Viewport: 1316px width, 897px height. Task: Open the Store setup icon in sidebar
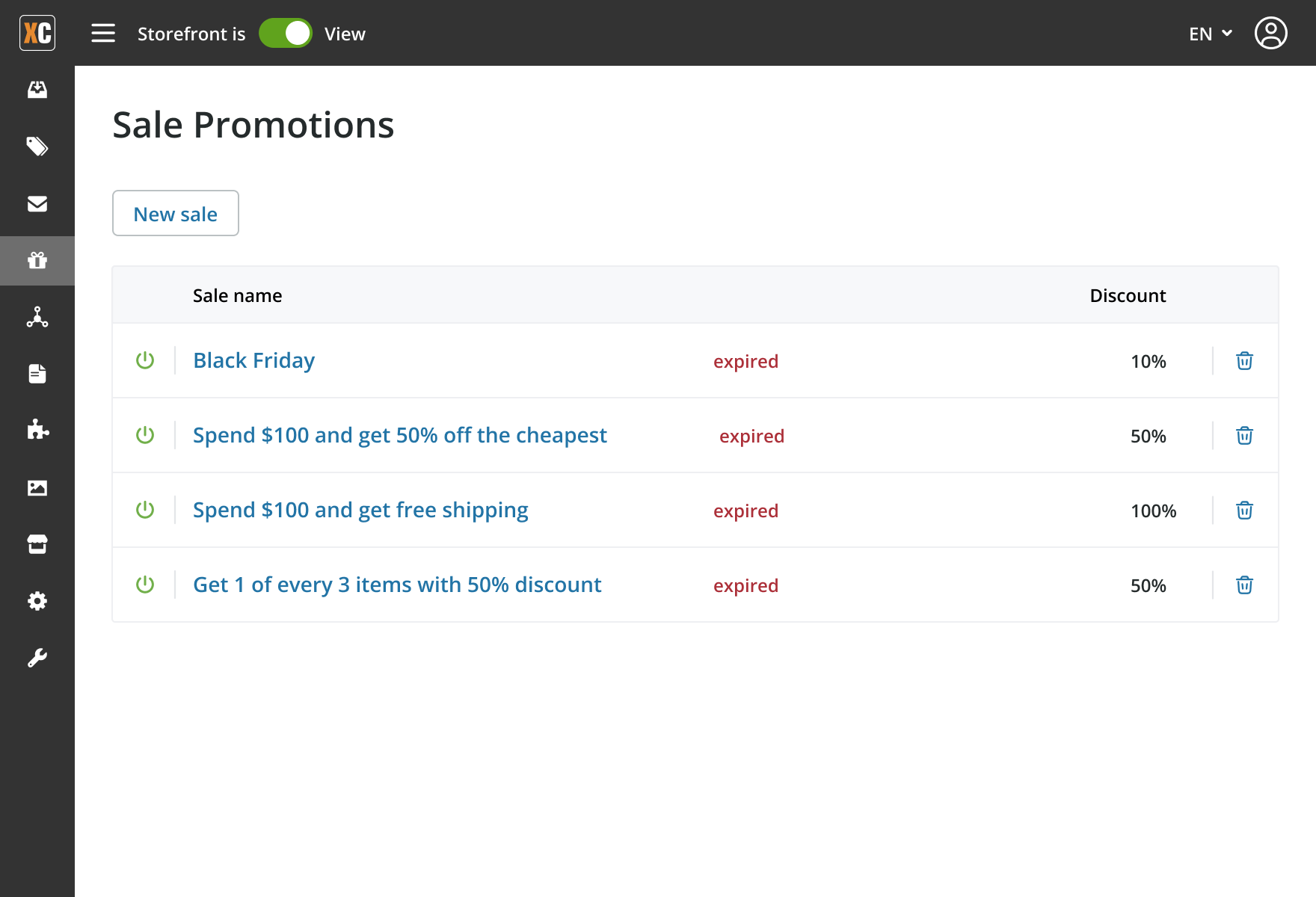37,543
